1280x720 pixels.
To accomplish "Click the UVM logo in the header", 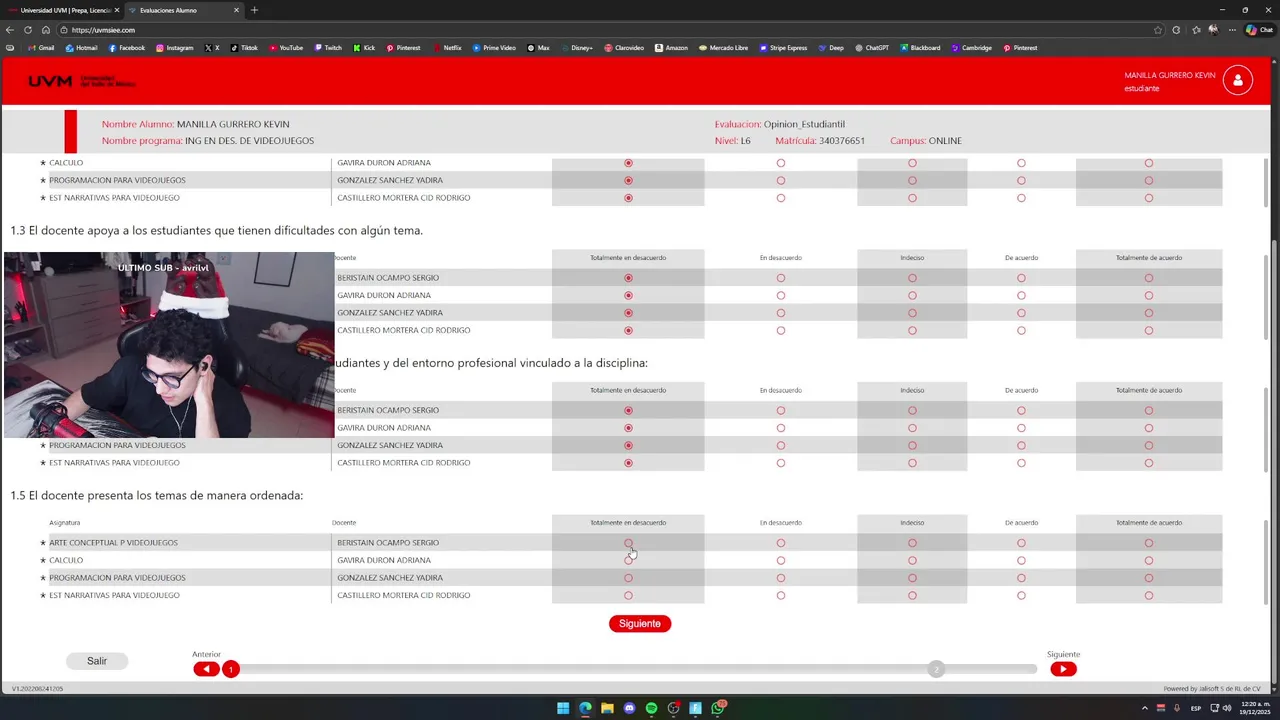I will pyautogui.click(x=82, y=81).
